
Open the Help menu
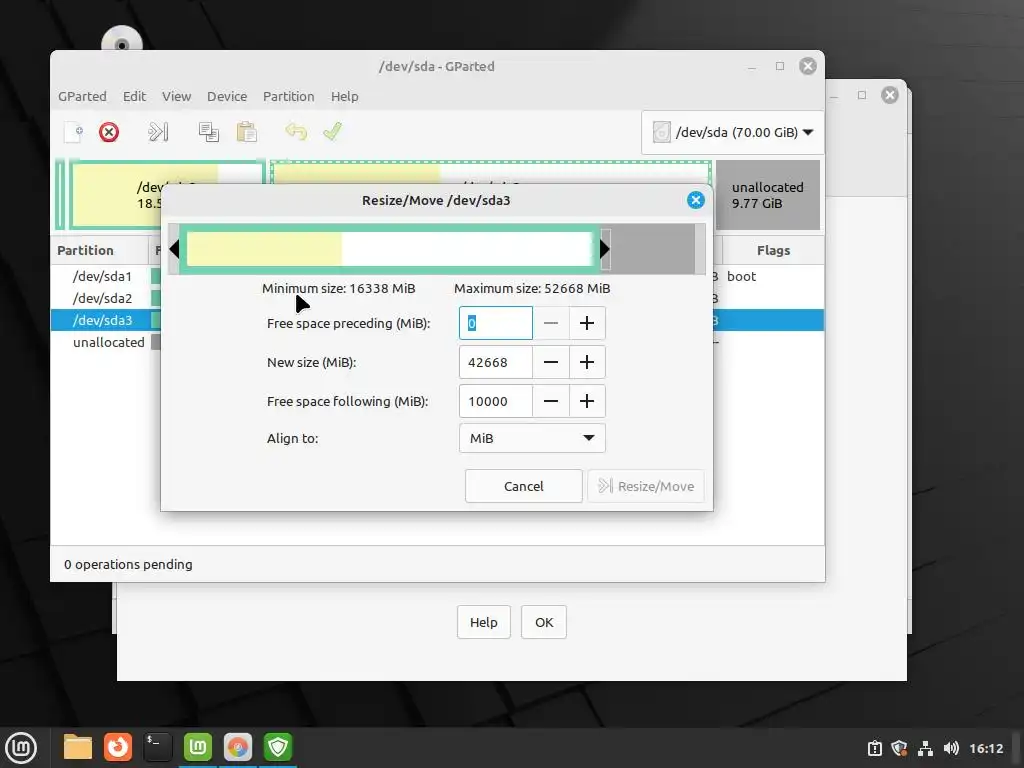coord(344,97)
